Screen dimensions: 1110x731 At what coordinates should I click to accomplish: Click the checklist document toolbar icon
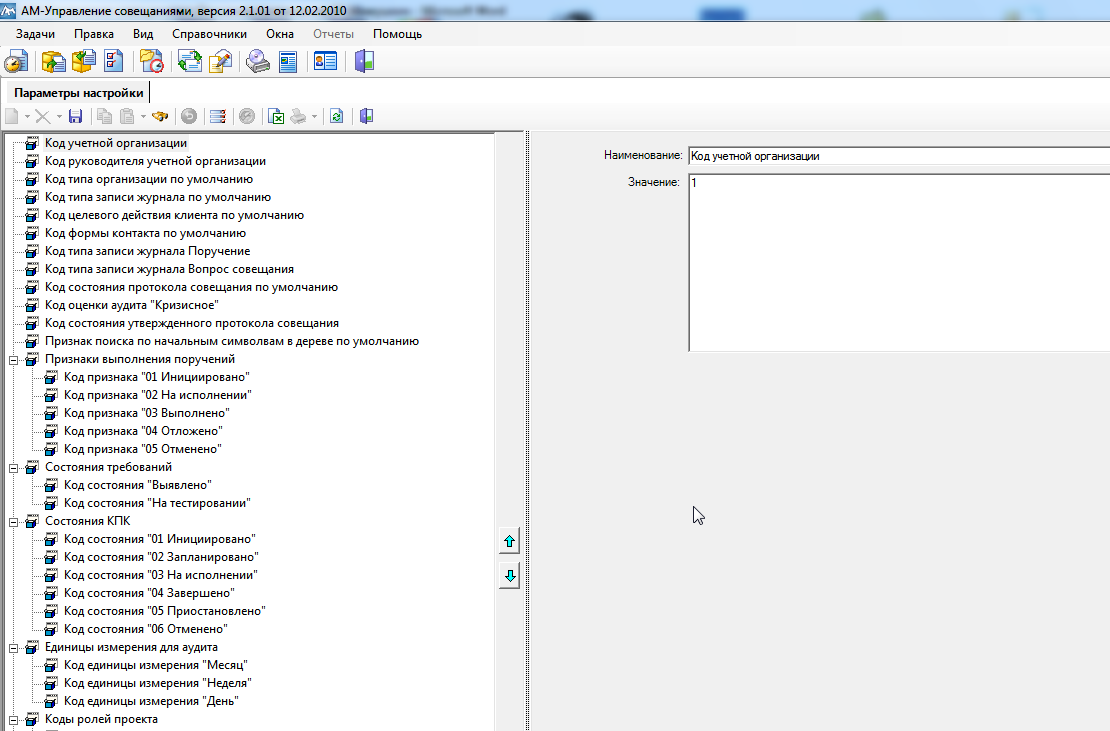coord(114,62)
